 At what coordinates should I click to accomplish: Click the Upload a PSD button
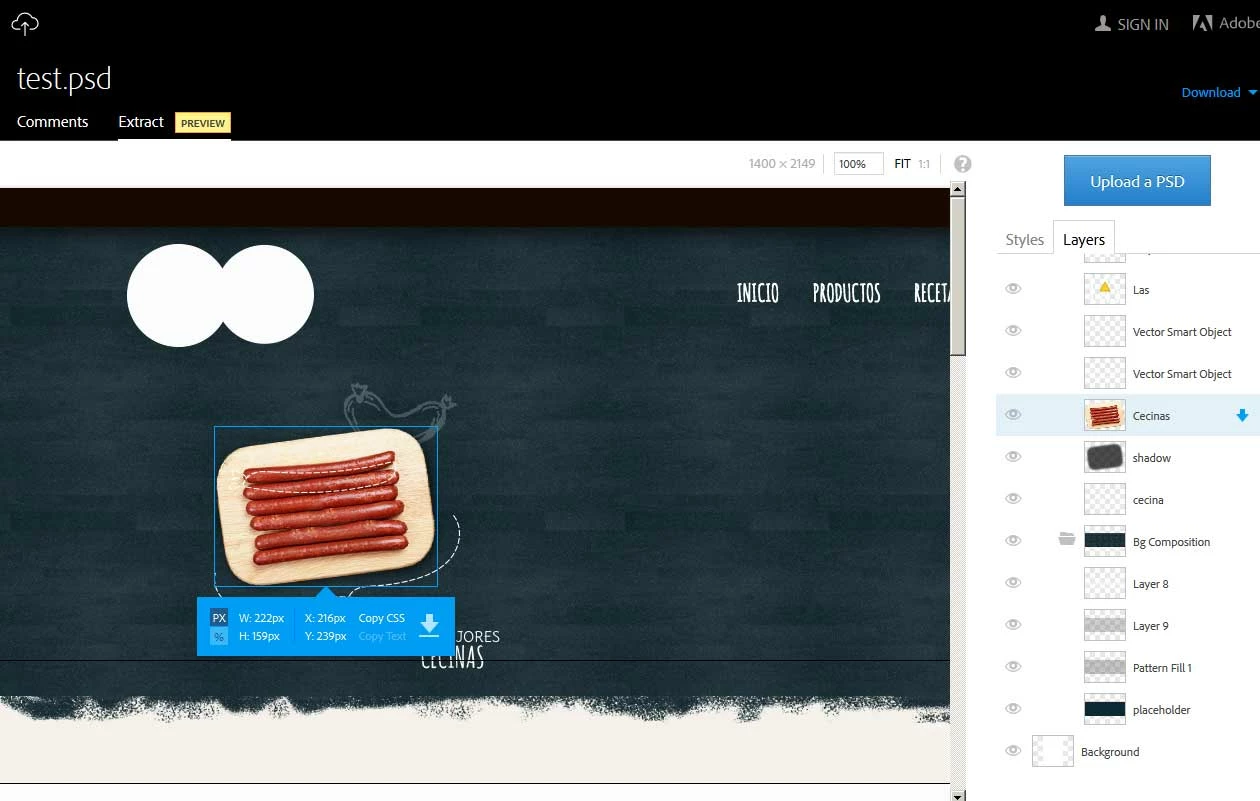click(x=1137, y=181)
